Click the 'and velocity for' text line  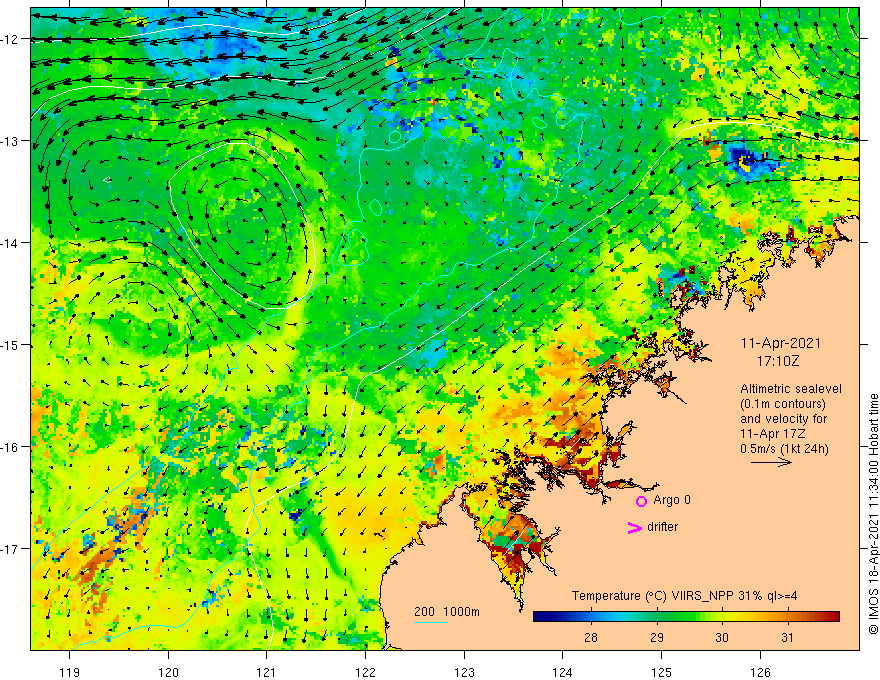click(x=783, y=419)
